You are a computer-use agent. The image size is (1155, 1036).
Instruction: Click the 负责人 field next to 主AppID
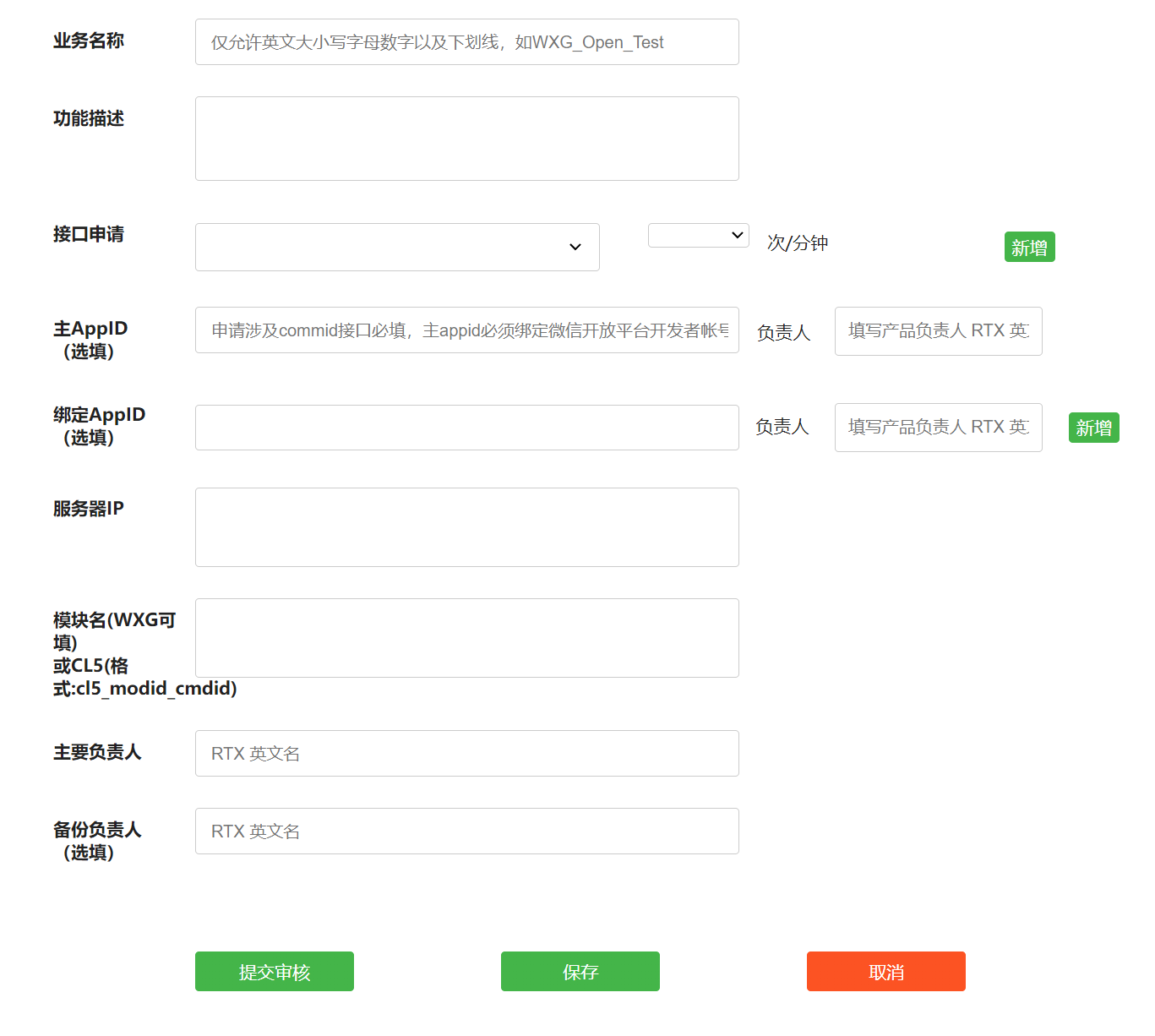[937, 330]
